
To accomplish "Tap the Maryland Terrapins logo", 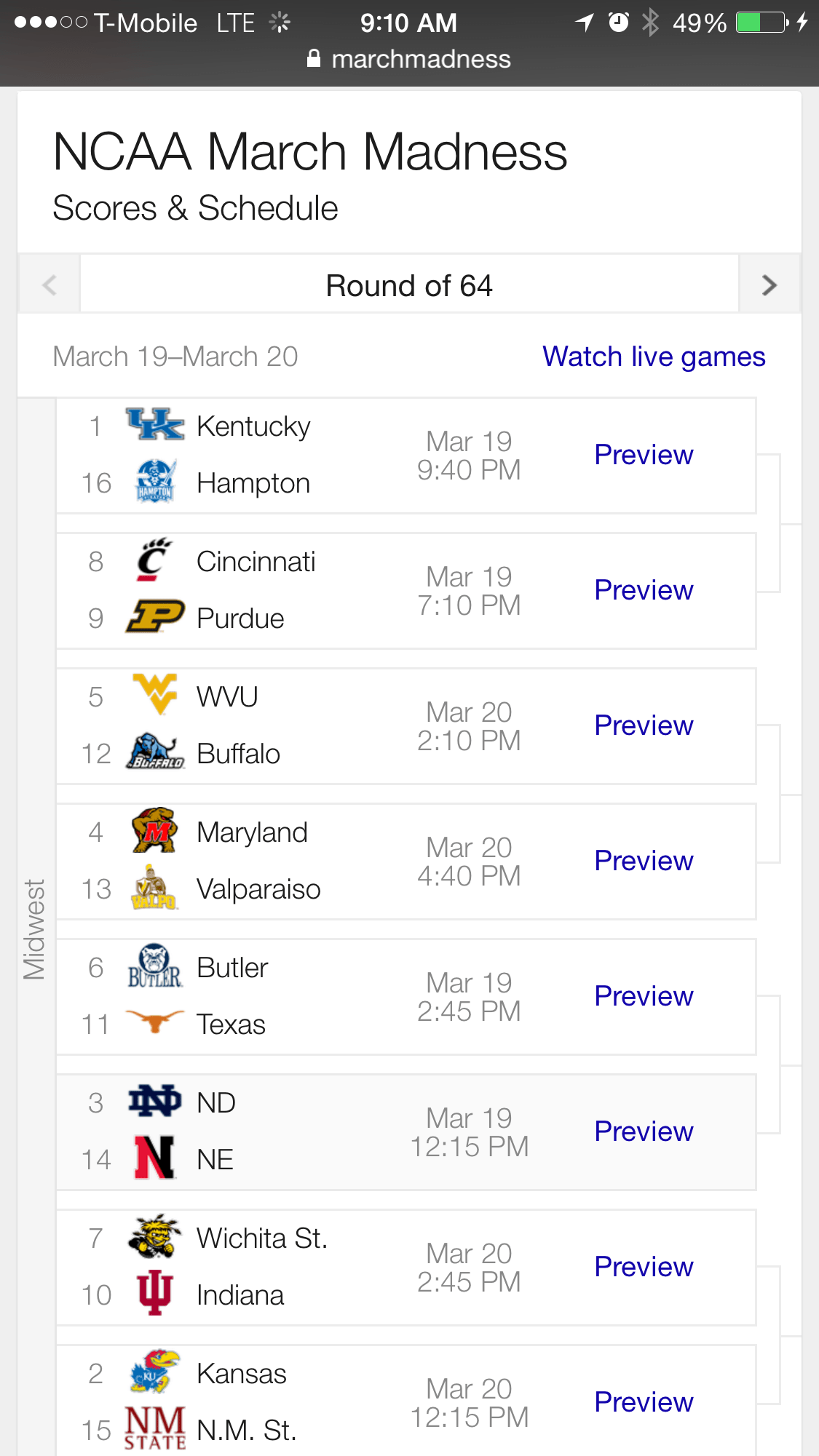I will click(x=155, y=830).
